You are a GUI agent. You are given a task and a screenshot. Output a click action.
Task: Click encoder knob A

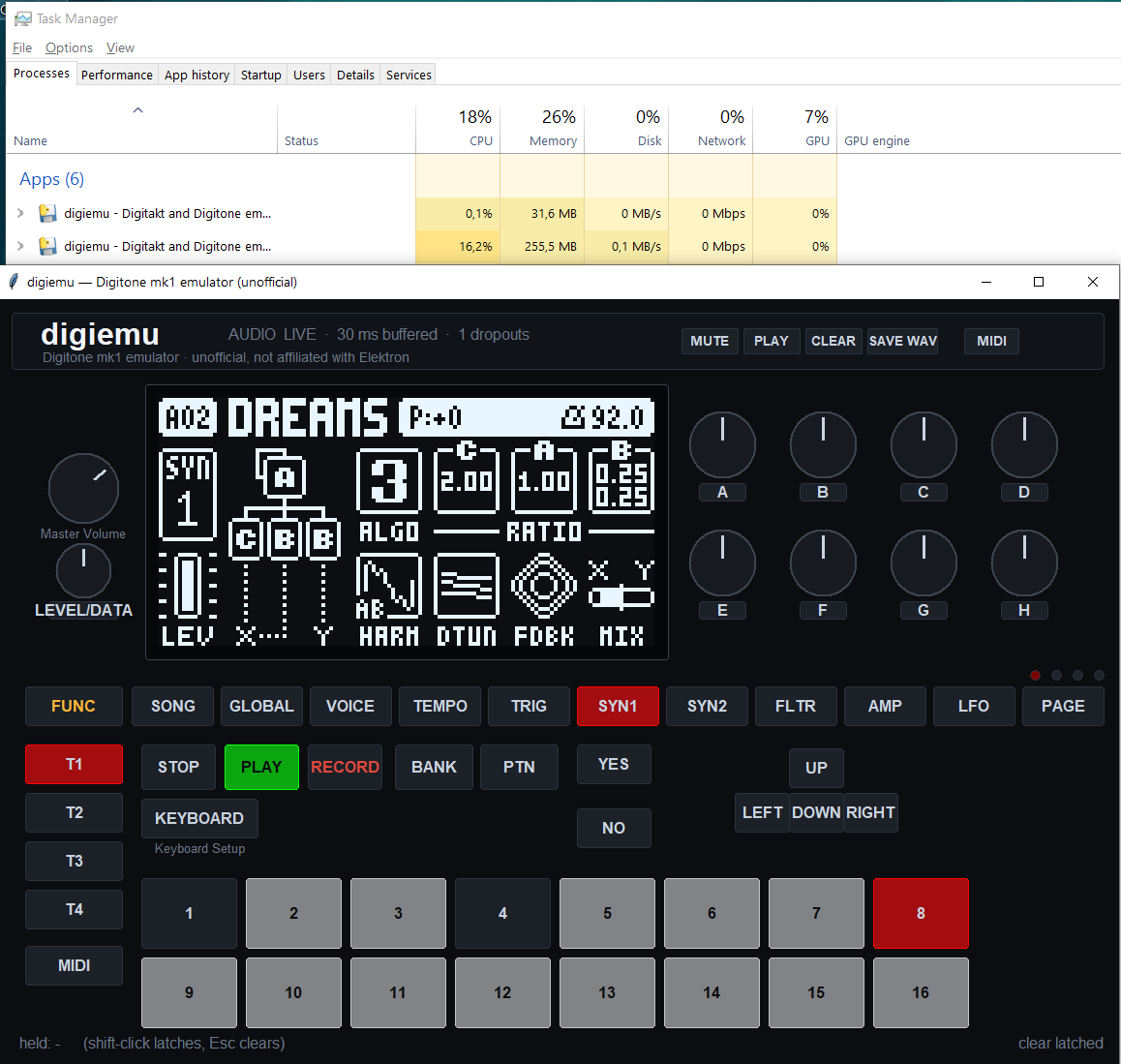(x=722, y=444)
